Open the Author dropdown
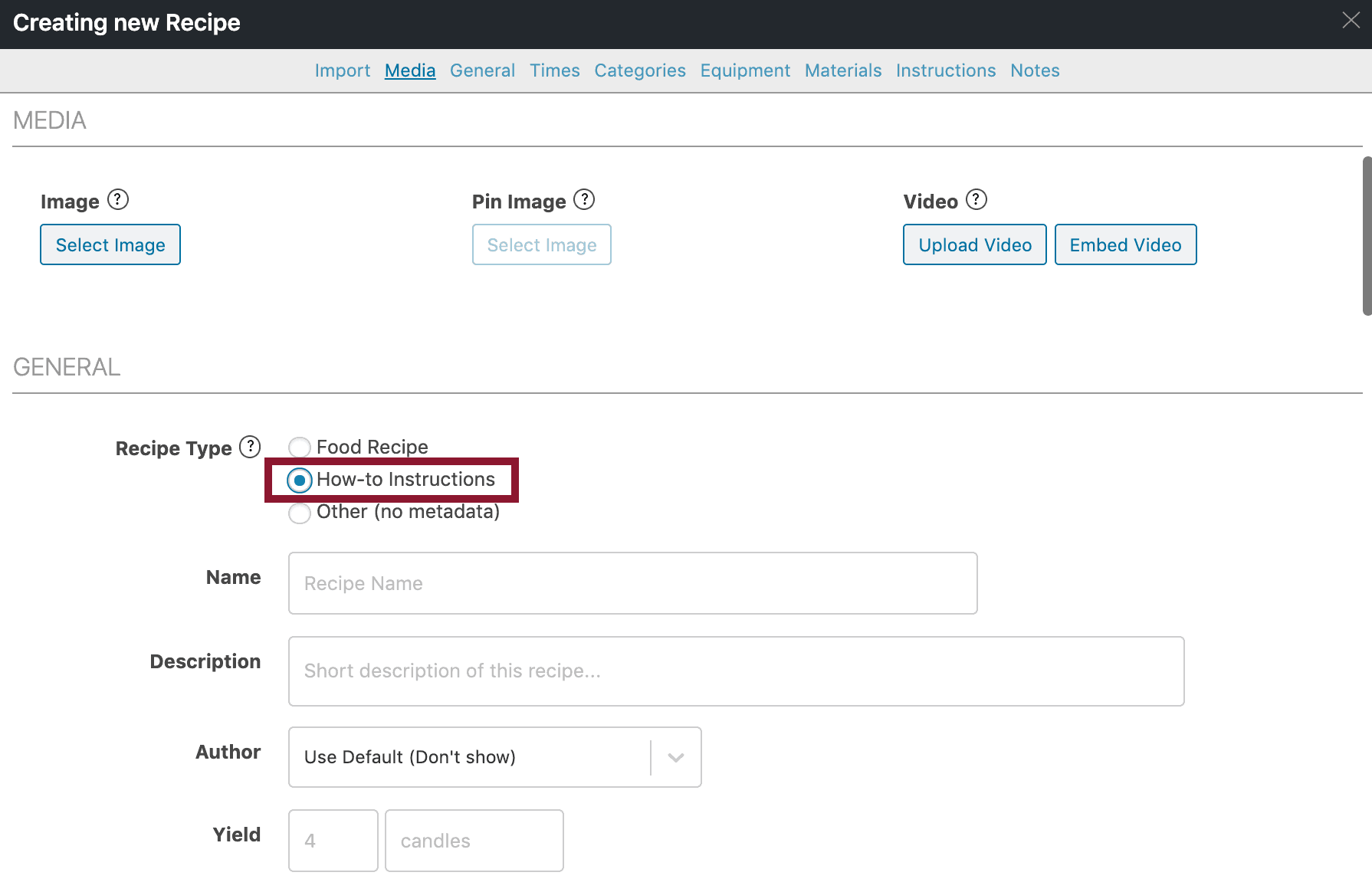Screen dimensions: 1372x892 click(x=495, y=757)
